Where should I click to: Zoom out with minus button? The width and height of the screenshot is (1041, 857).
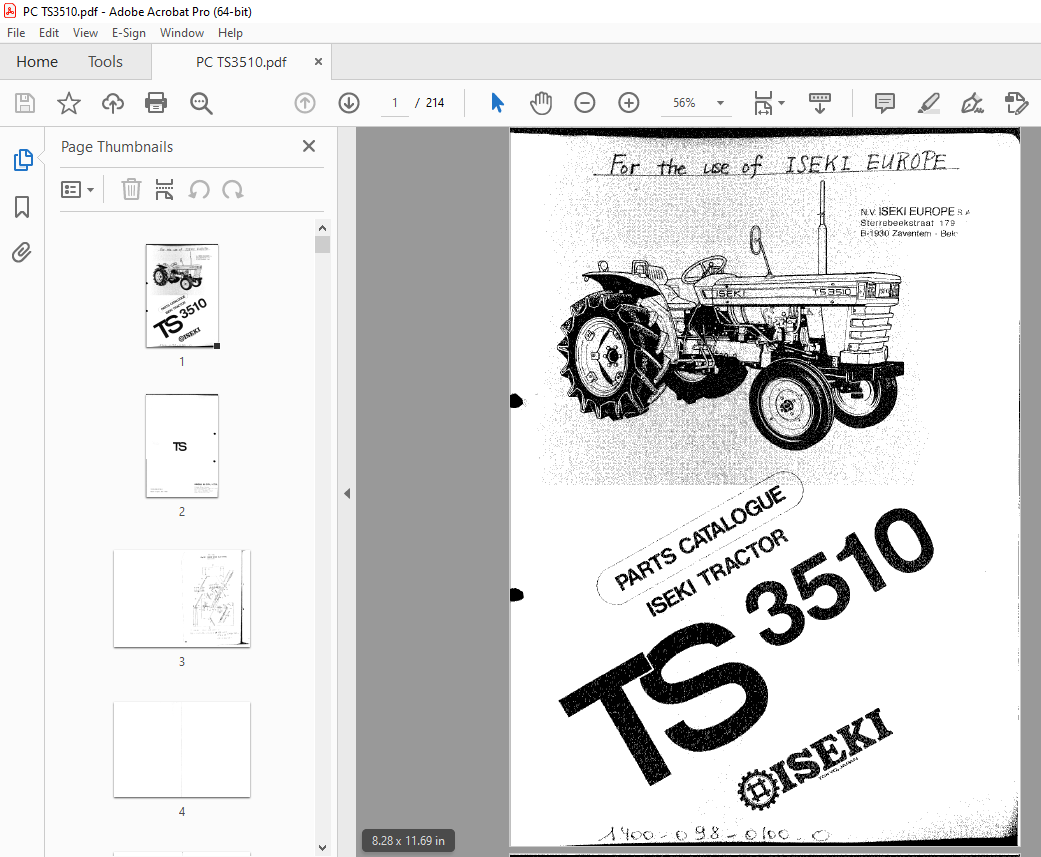585,103
